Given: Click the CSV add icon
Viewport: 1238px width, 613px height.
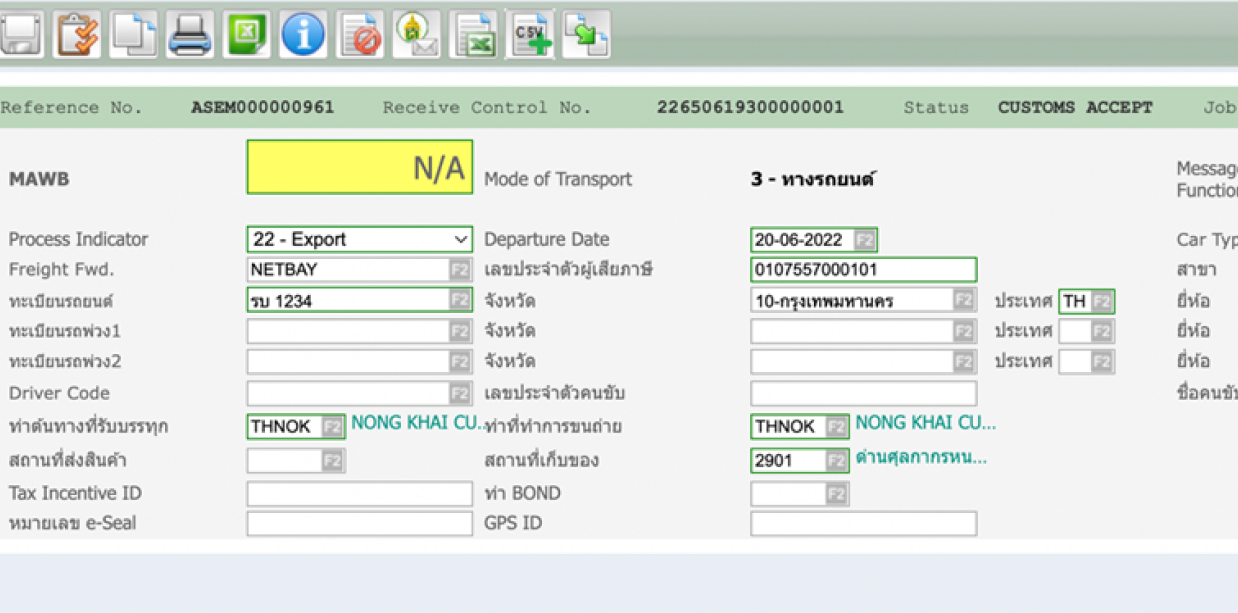Looking at the screenshot, I should point(530,35).
